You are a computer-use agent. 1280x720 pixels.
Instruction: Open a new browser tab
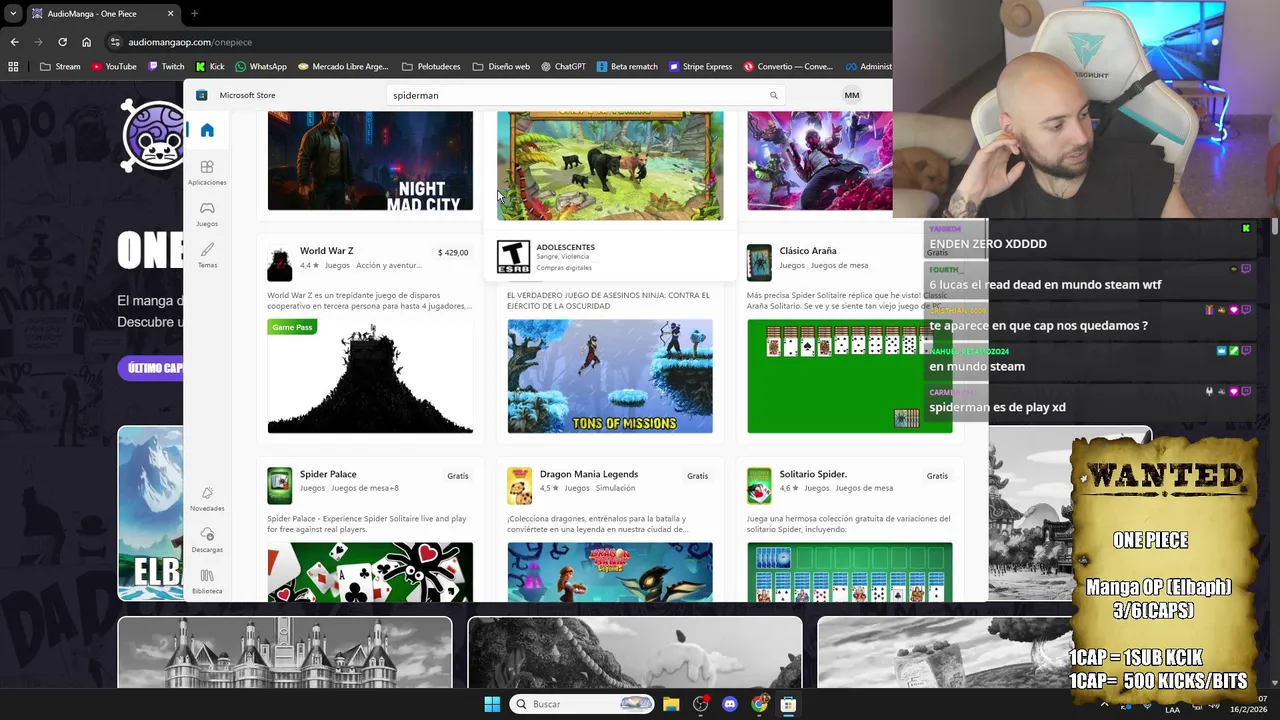tap(194, 14)
